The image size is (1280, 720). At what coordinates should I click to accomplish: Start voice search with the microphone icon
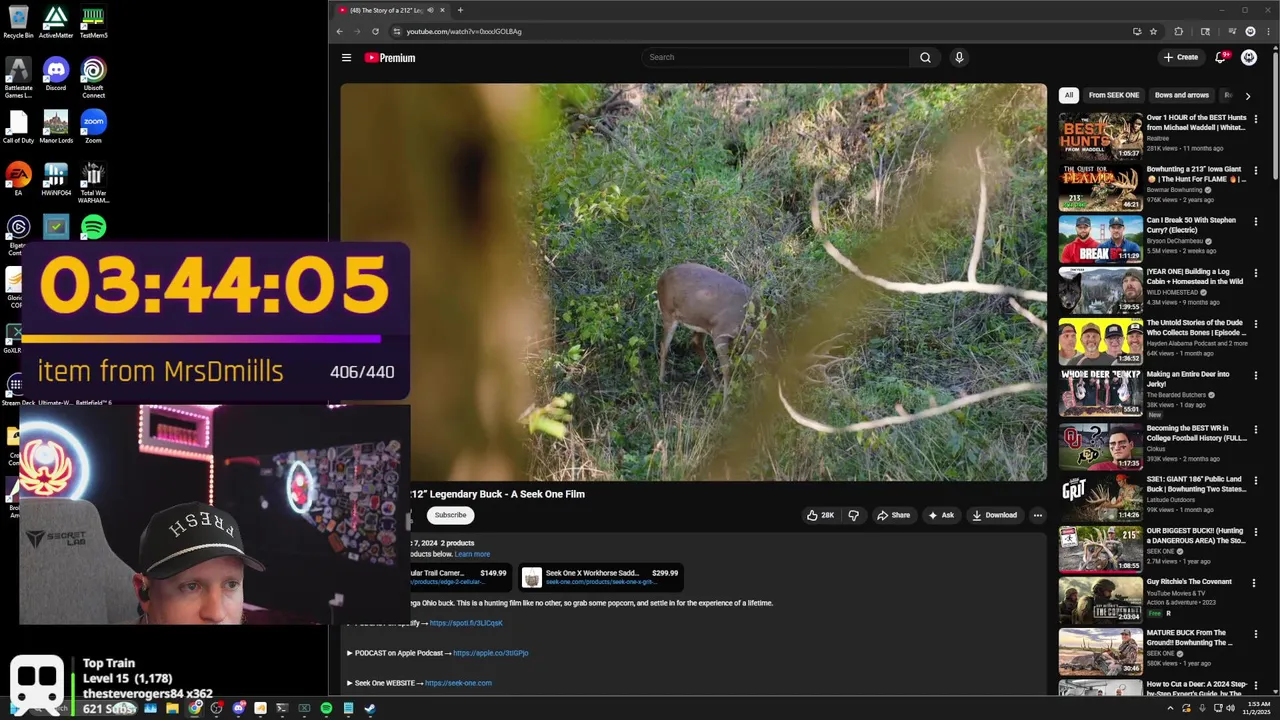coord(959,58)
